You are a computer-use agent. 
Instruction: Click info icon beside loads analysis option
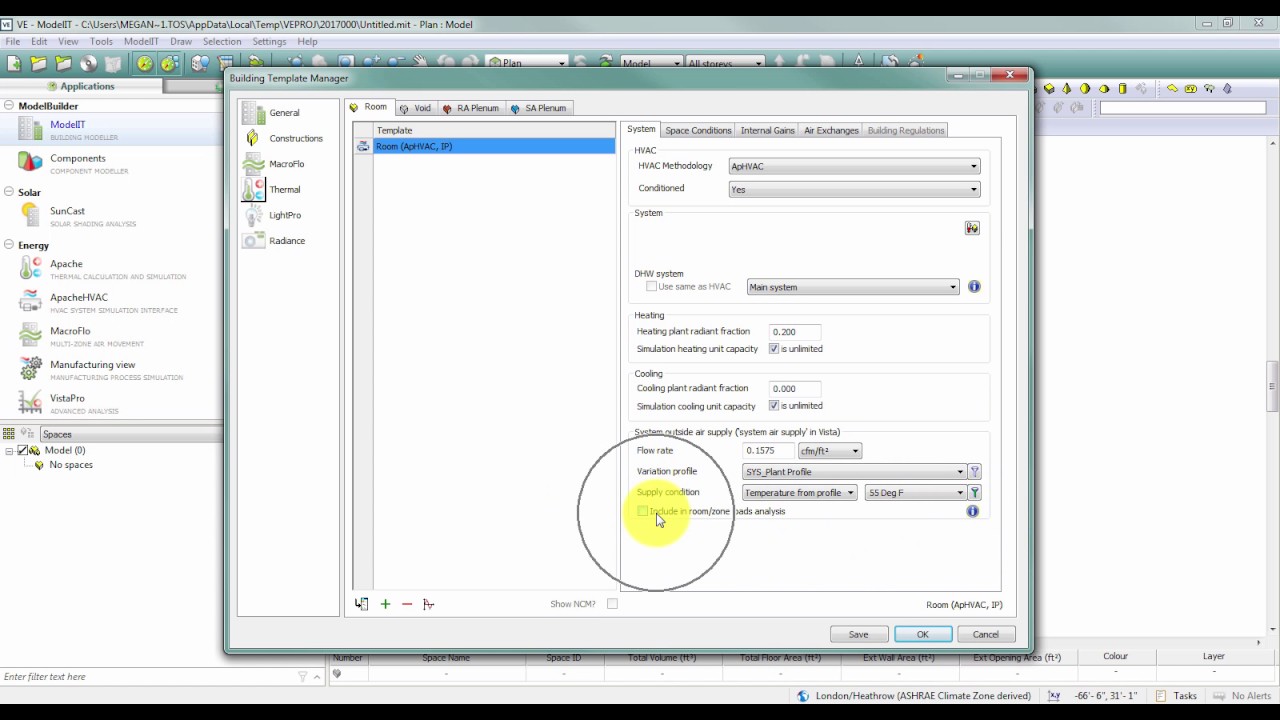[972, 511]
